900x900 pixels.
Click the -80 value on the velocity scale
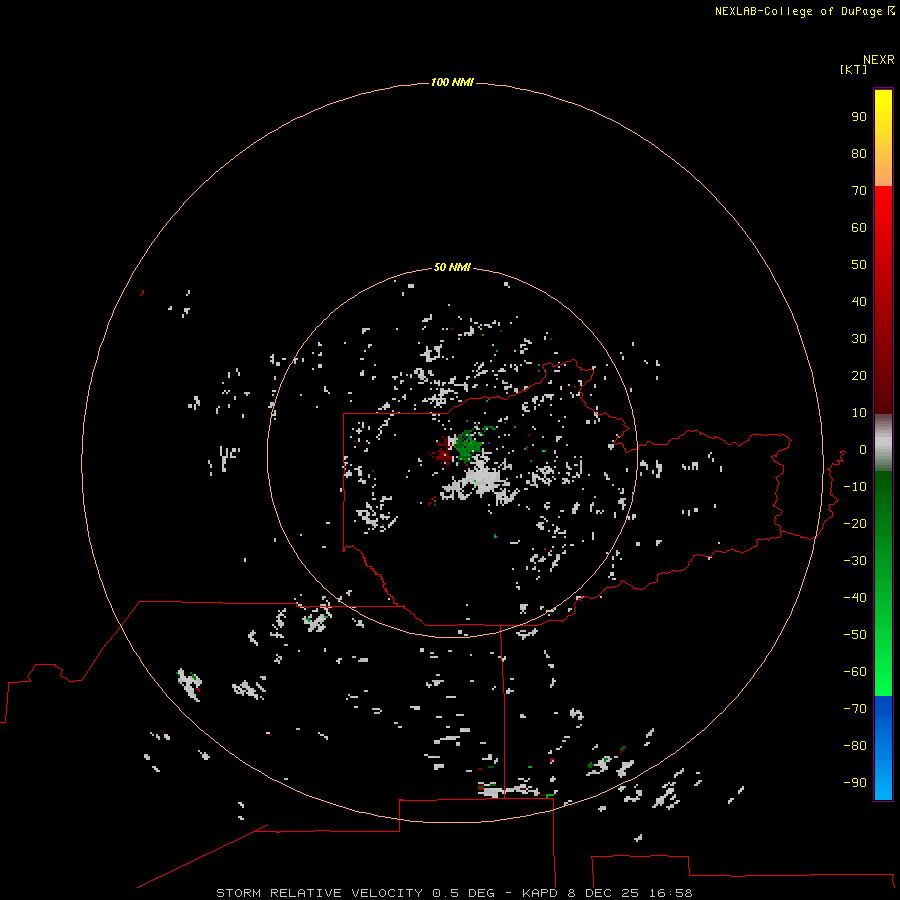(x=855, y=746)
